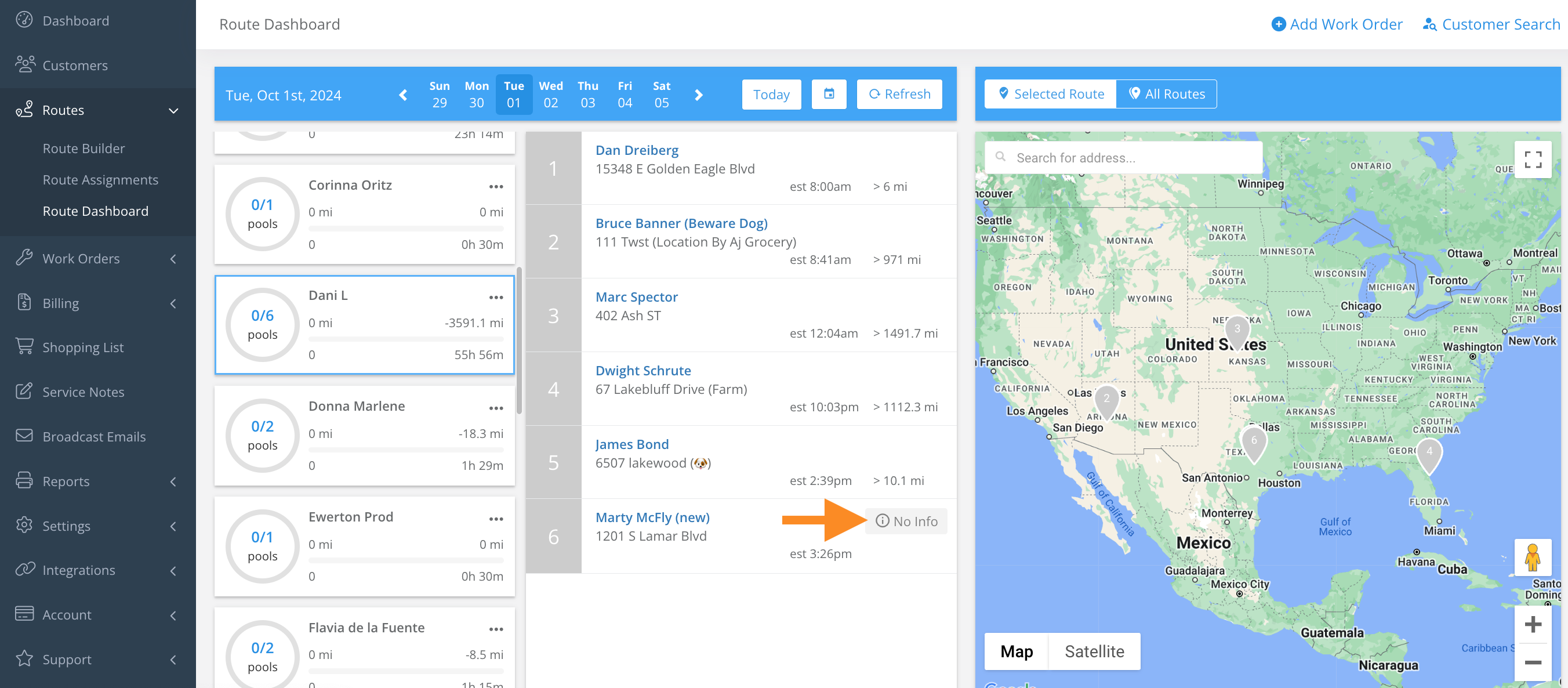
Task: Click the Account card icon
Action: 24,614
